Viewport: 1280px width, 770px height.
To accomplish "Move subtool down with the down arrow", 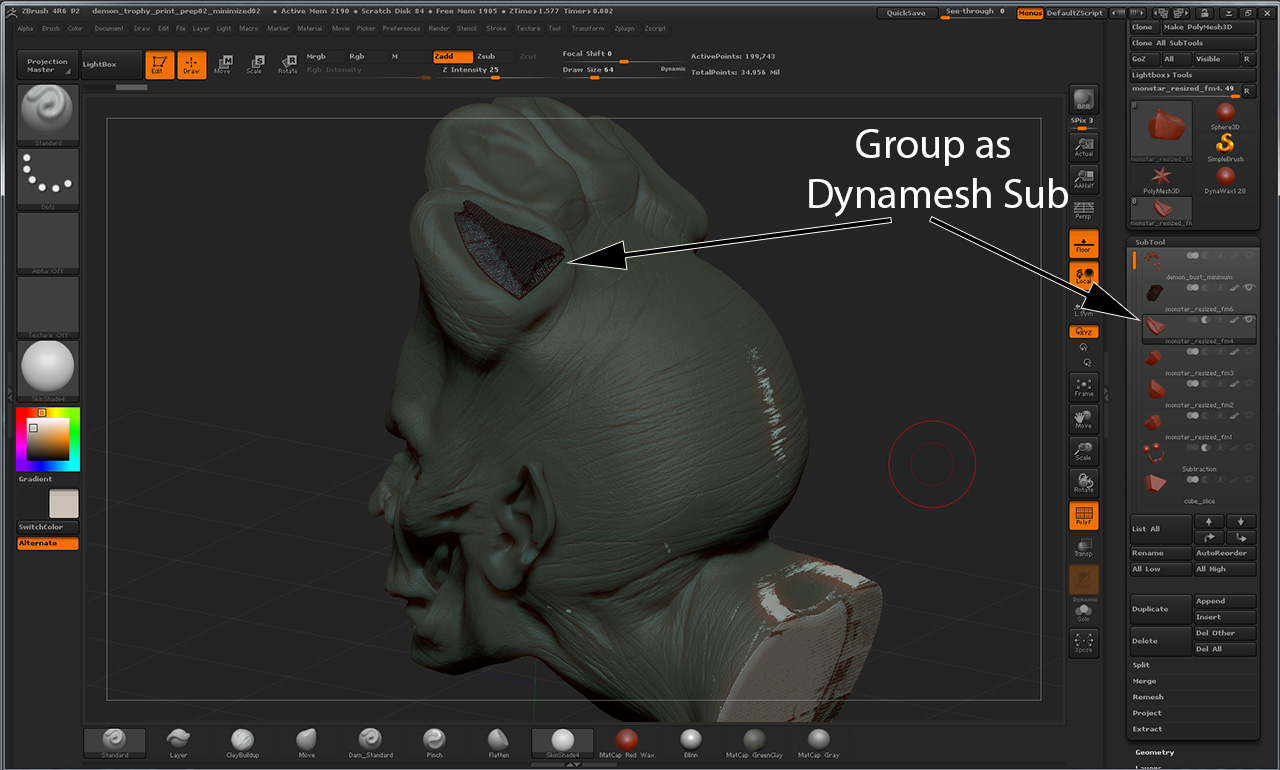I will pyautogui.click(x=1241, y=521).
